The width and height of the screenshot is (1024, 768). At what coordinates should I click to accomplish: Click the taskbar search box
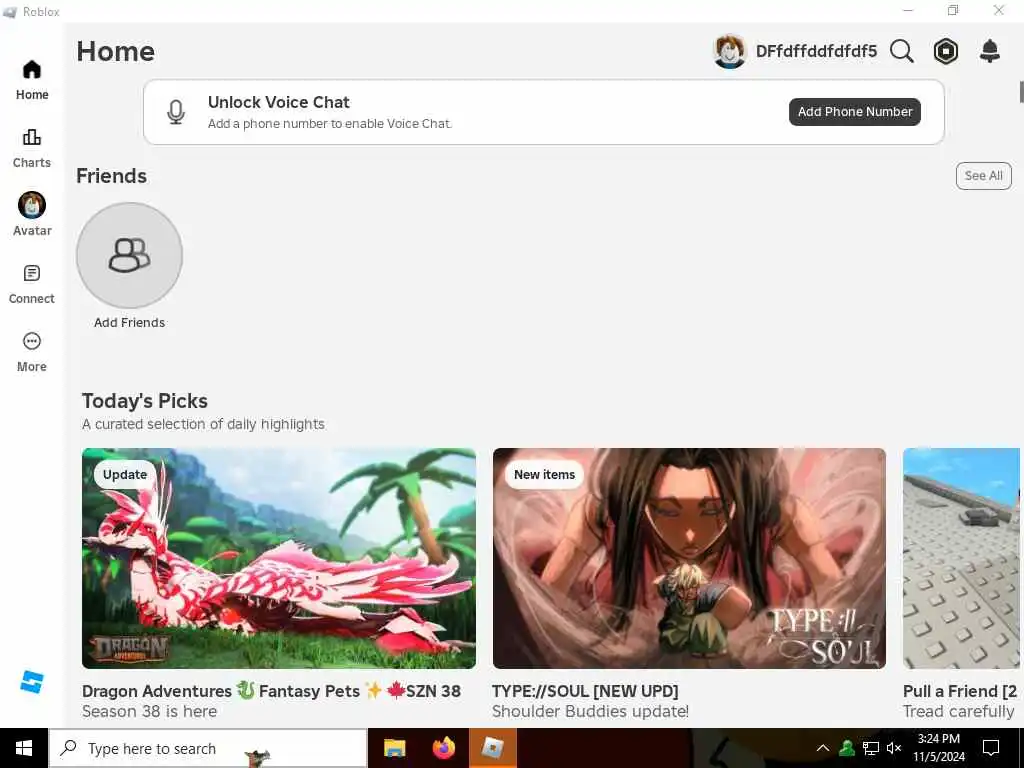pyautogui.click(x=208, y=748)
